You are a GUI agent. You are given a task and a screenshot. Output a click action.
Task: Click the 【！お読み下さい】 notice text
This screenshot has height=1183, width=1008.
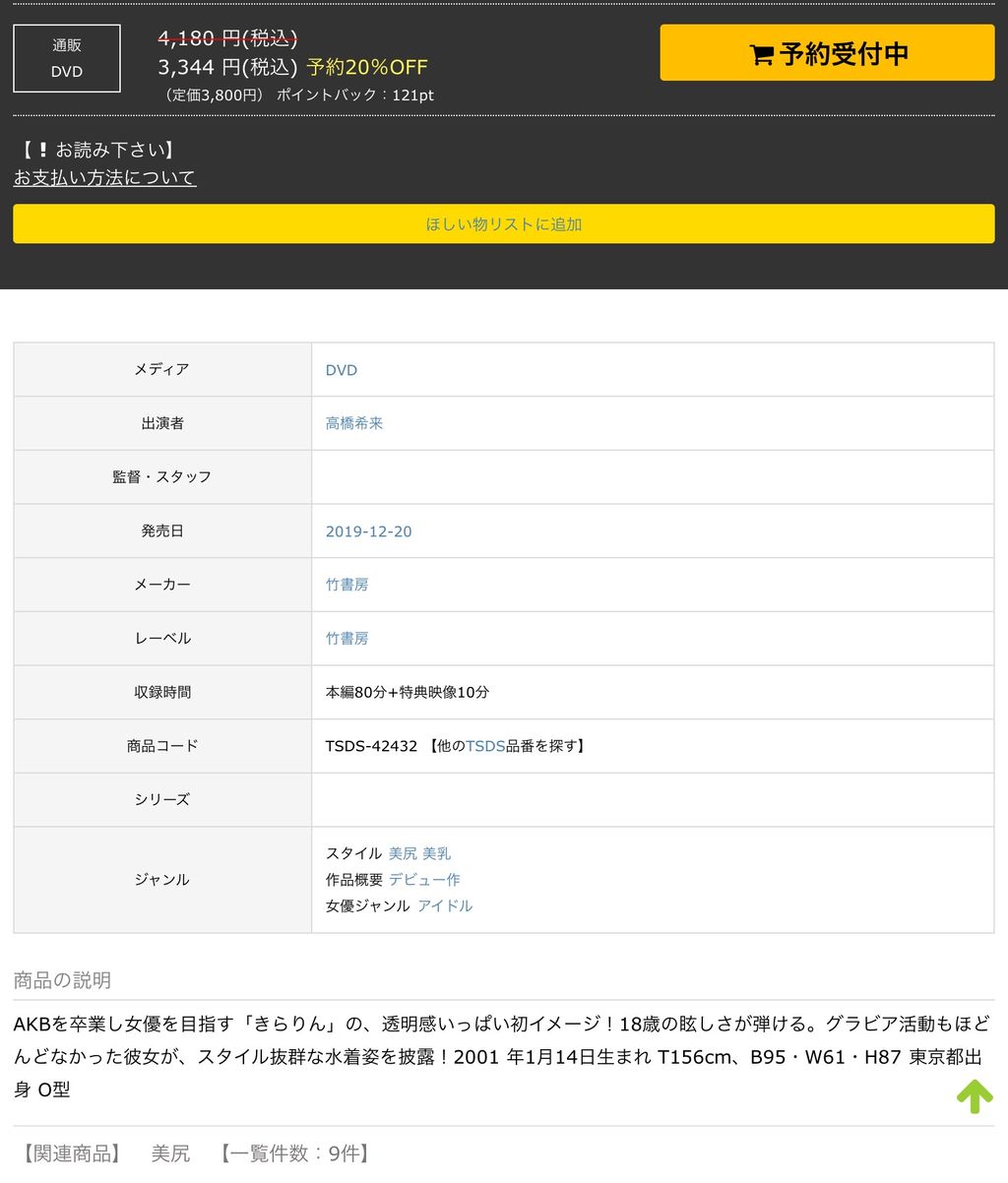[96, 150]
